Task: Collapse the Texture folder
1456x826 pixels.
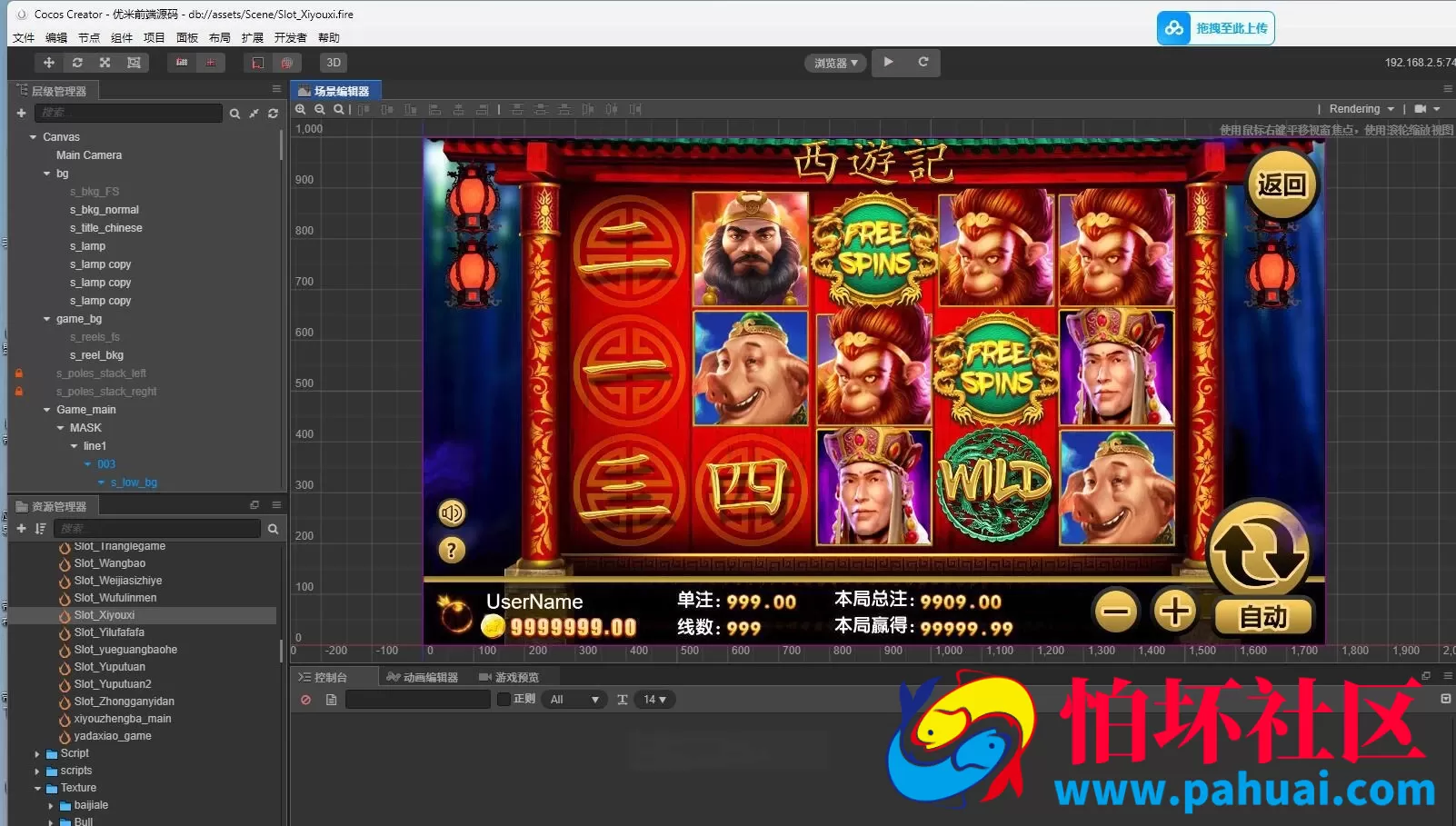Action: coord(37,789)
